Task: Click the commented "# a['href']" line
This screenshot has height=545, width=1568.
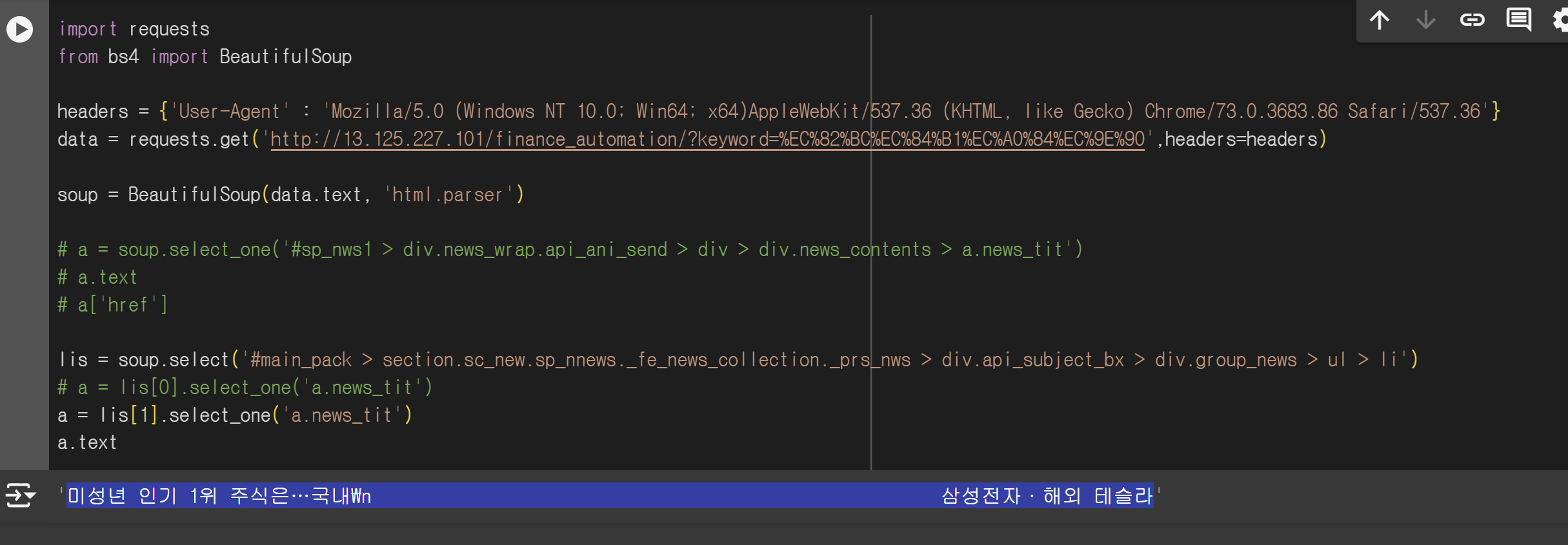Action: [113, 304]
